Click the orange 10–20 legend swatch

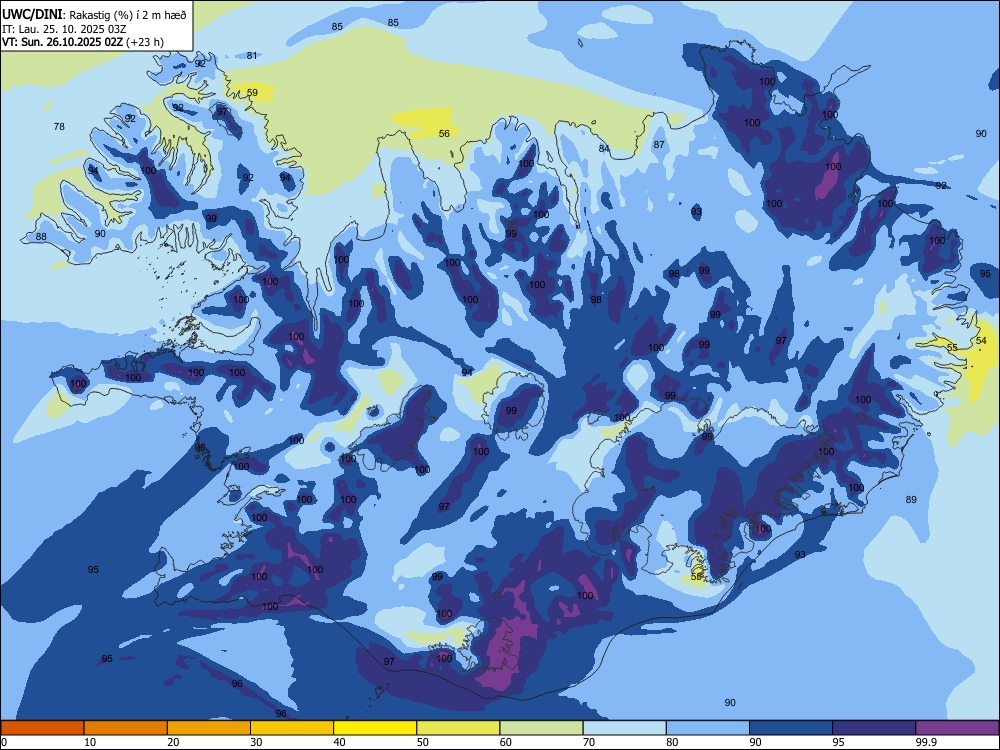(x=126, y=728)
